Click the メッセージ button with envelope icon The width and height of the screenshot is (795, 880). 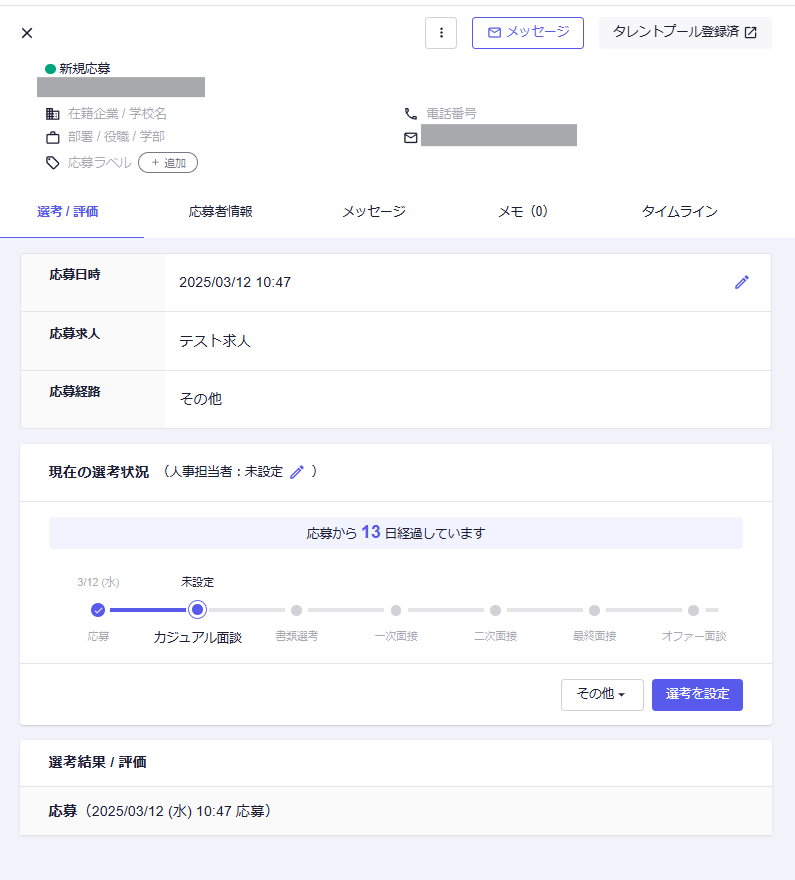tap(528, 33)
